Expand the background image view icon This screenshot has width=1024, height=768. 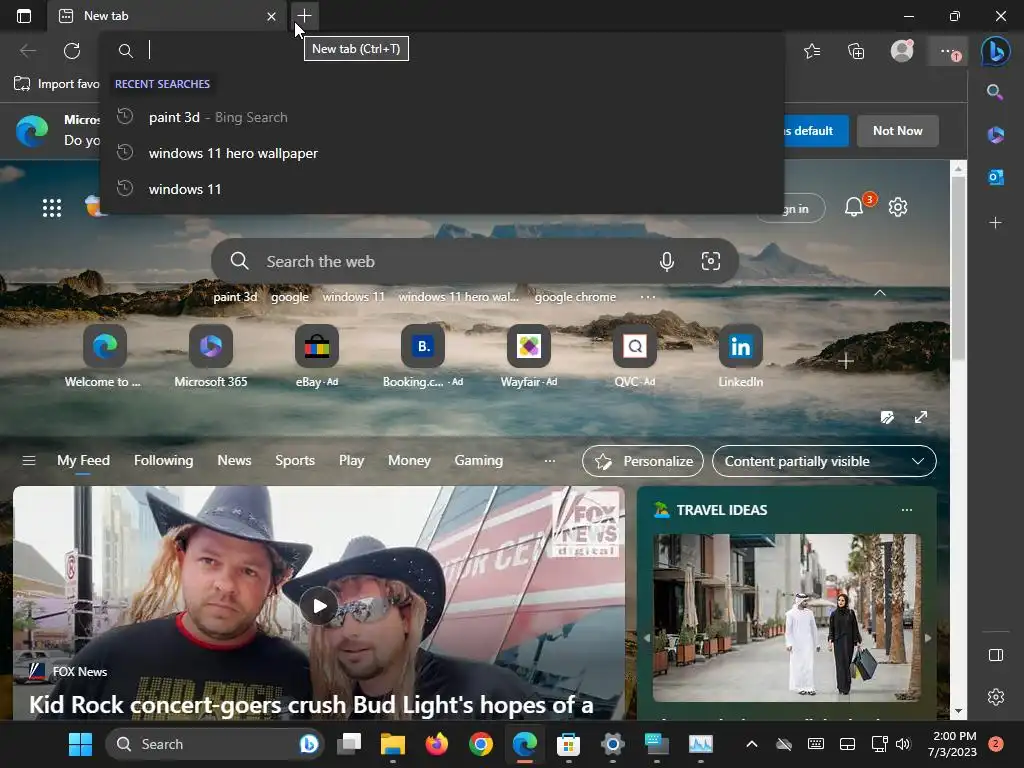tap(921, 417)
